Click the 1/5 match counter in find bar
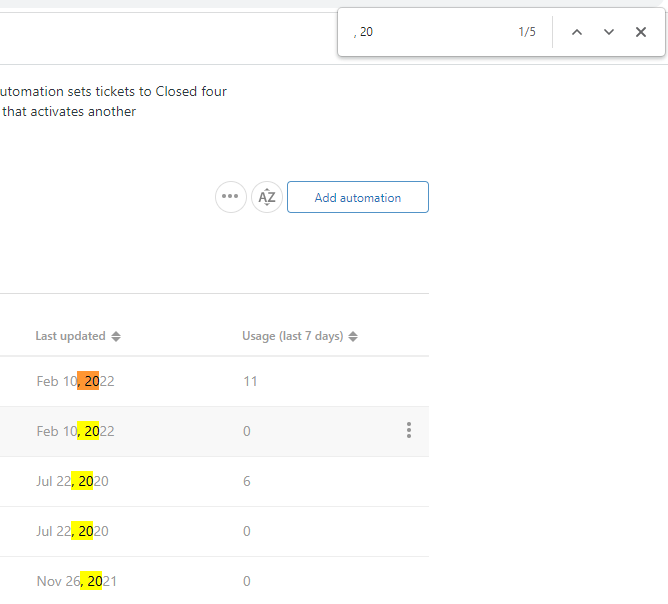This screenshot has width=668, height=604. [527, 32]
